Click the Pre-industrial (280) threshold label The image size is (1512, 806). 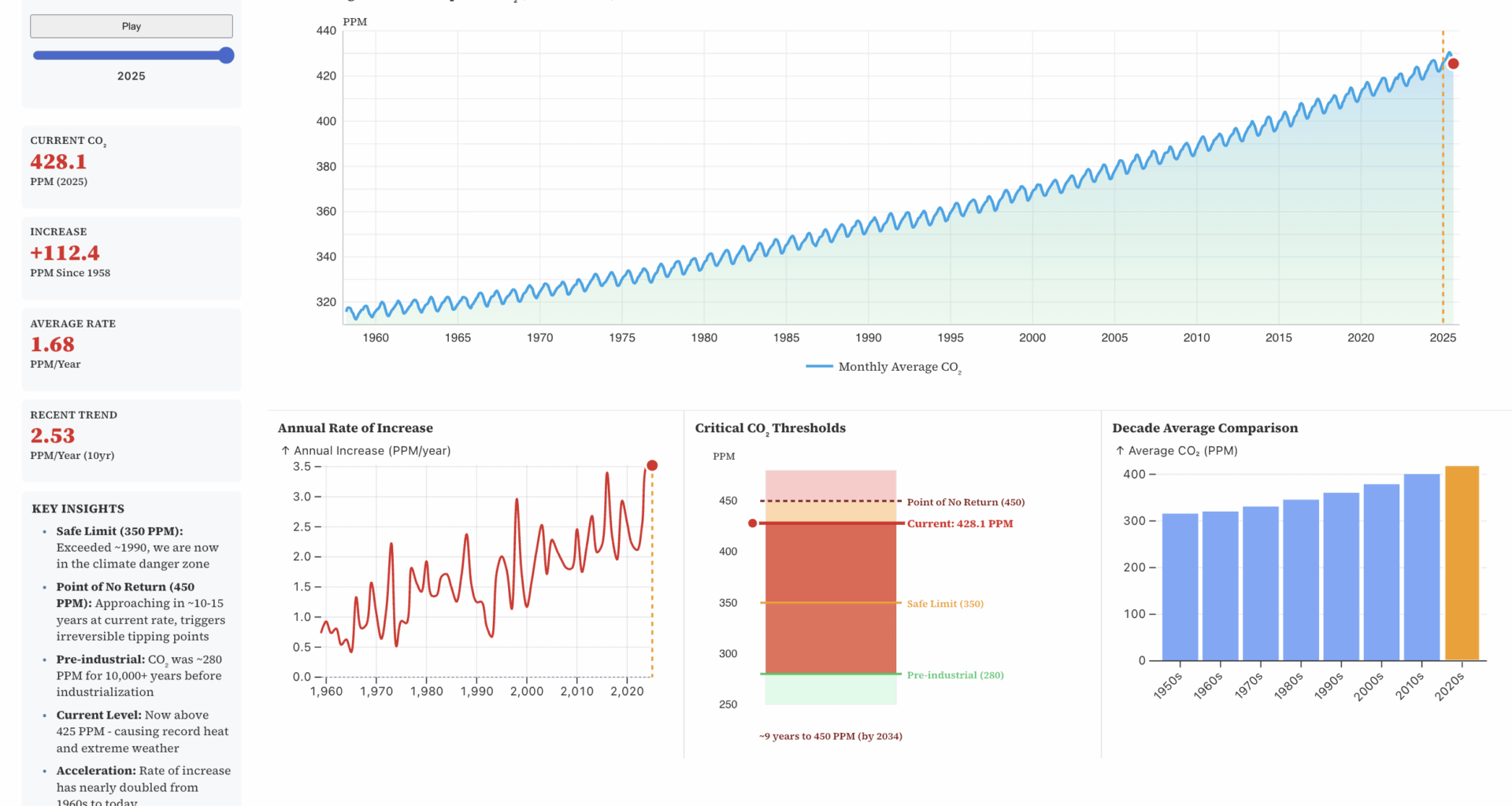point(955,675)
